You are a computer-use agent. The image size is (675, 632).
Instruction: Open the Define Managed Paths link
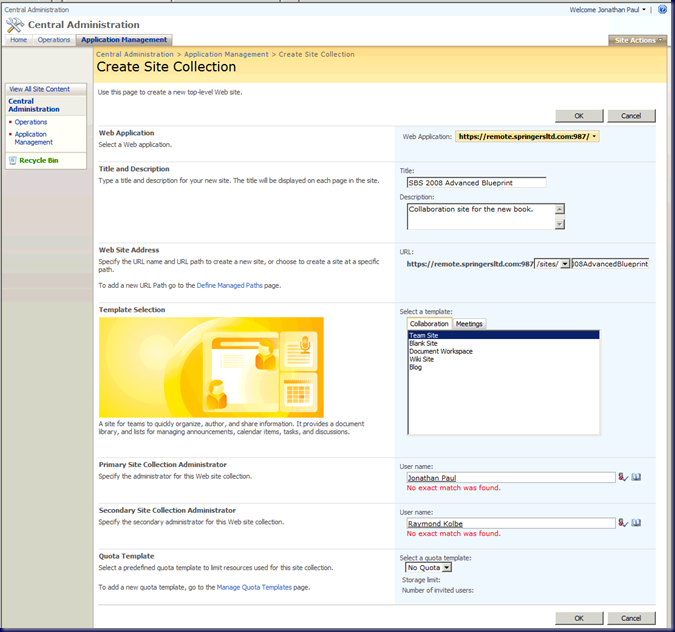tap(229, 285)
